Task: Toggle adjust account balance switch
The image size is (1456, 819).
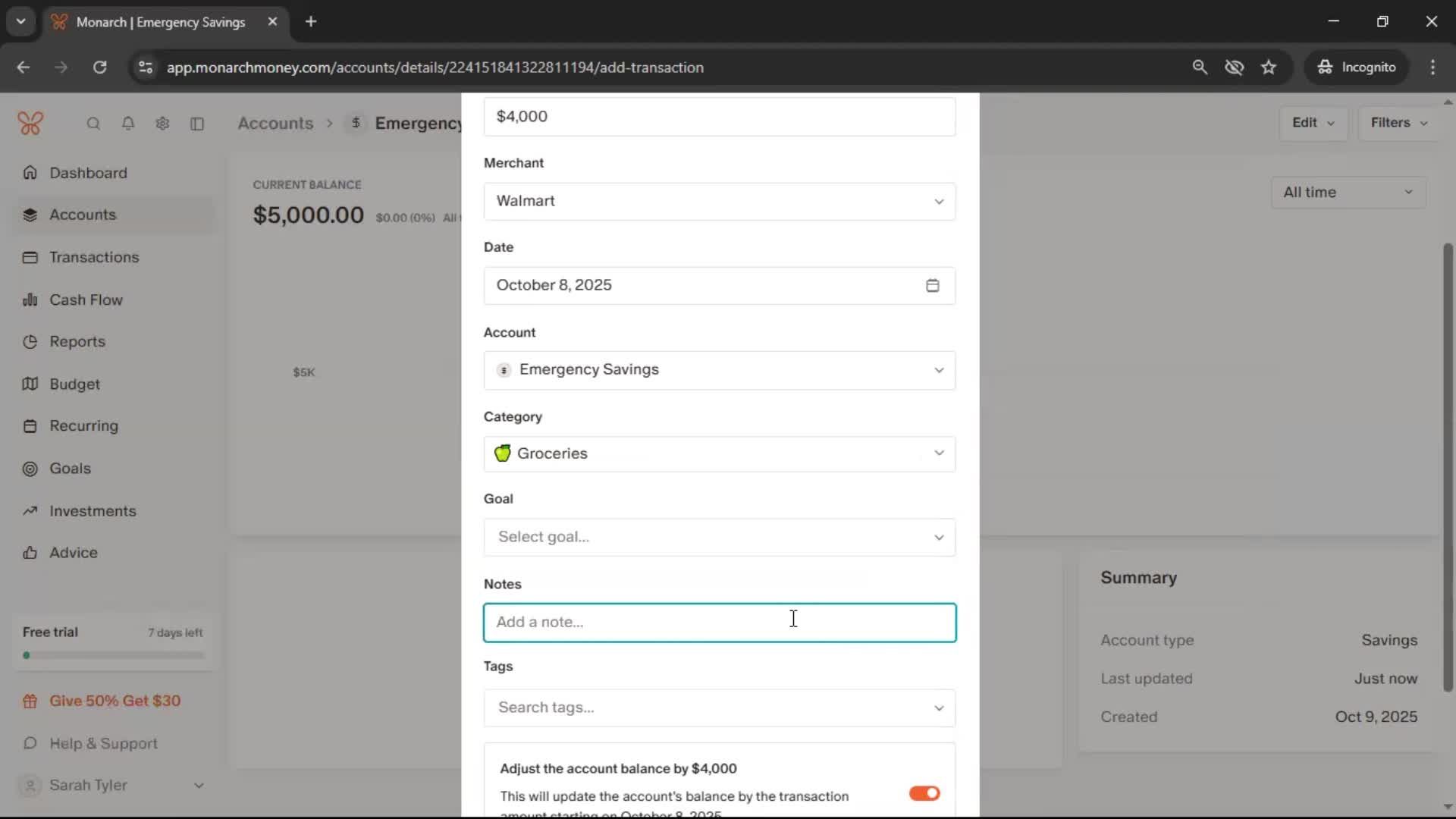Action: coord(924,793)
